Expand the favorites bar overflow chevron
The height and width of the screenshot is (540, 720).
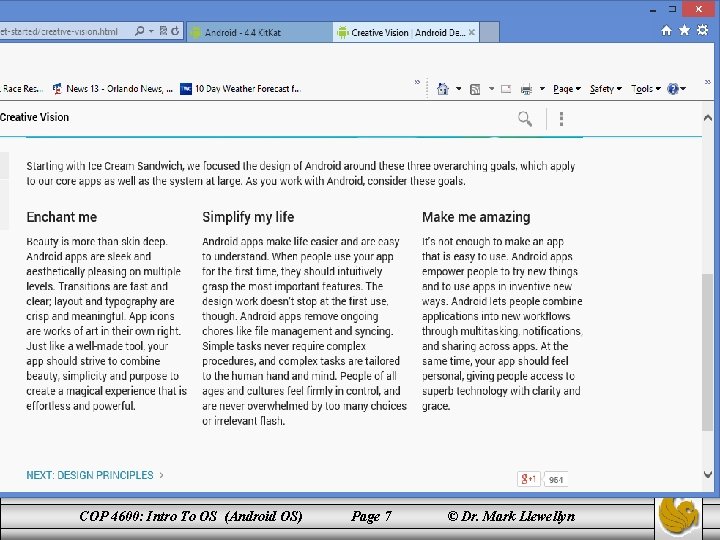point(417,83)
